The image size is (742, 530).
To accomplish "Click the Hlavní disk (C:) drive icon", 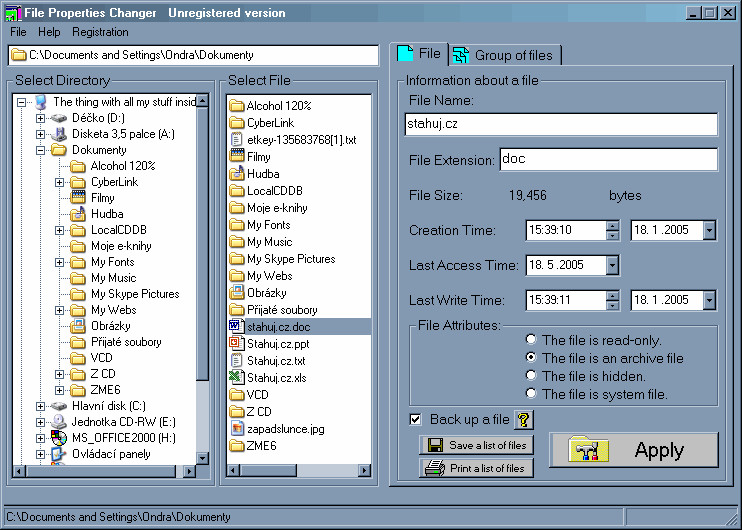I will (59, 406).
